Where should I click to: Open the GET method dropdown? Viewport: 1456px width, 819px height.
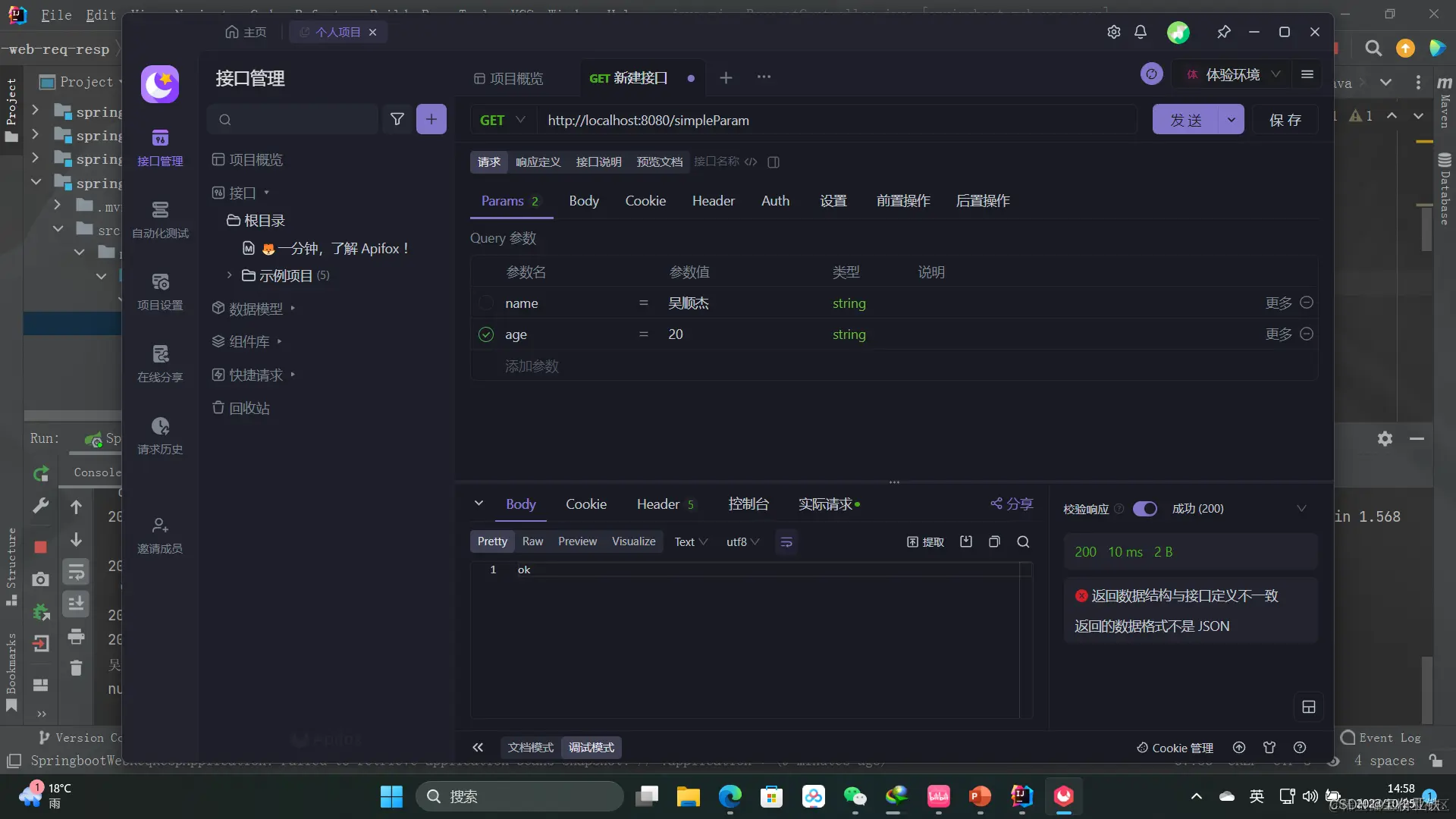pyautogui.click(x=502, y=120)
